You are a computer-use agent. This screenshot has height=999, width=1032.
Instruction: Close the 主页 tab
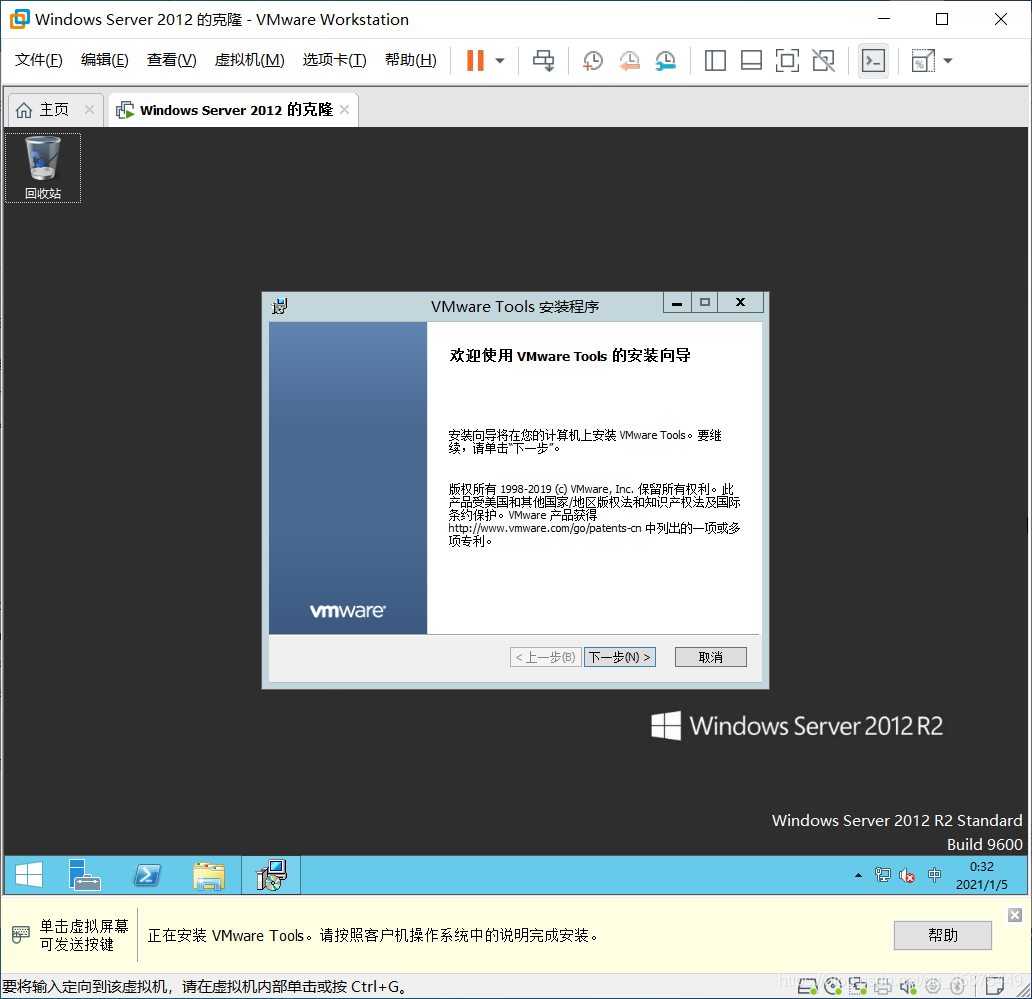coord(90,110)
